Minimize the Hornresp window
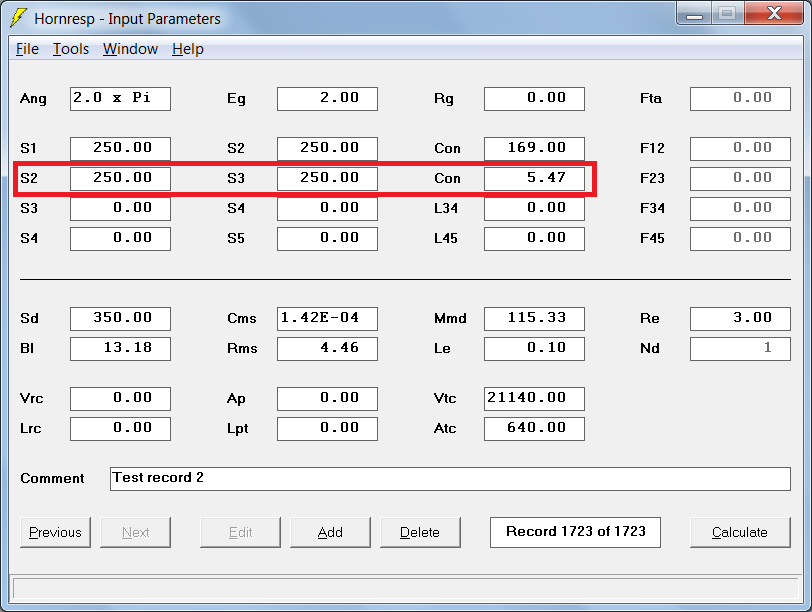812x612 pixels. point(694,14)
